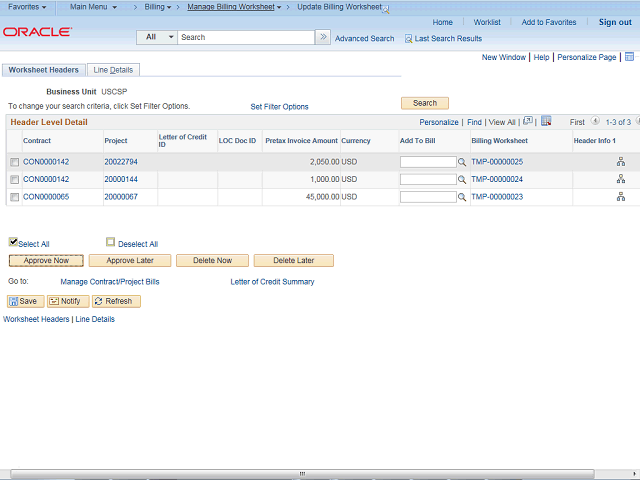
Task: Click the lookup magnifier beside TMP-00000023
Action: click(462, 198)
